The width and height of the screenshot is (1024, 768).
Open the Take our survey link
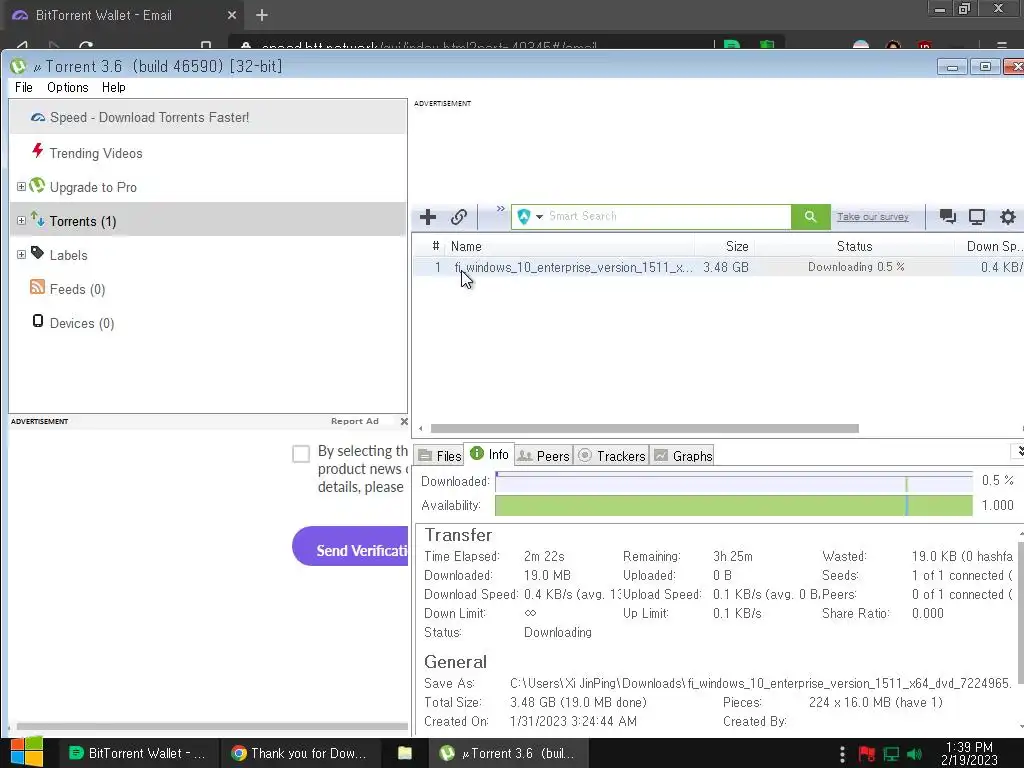click(872, 217)
